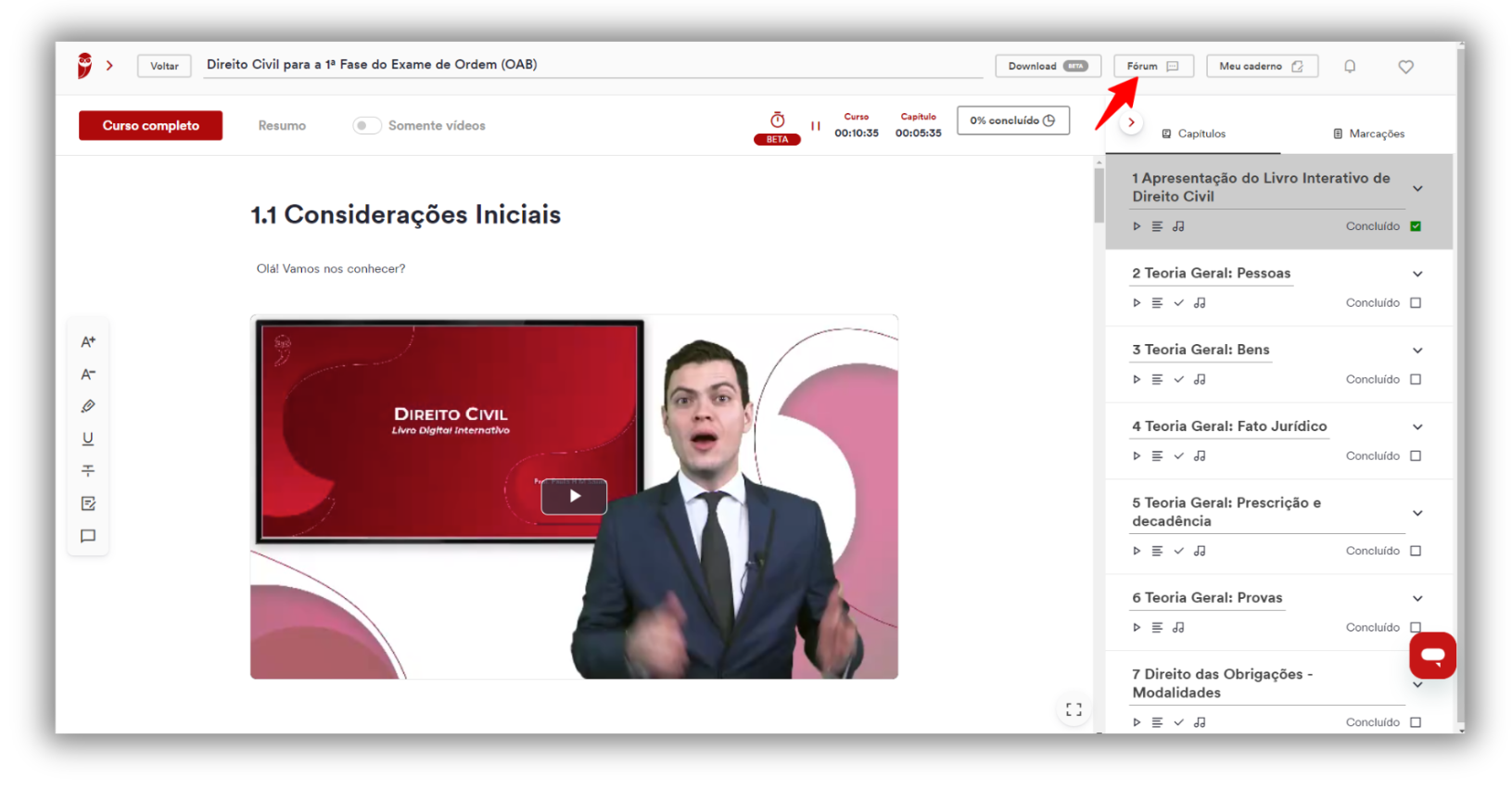This screenshot has height=790, width=1512.
Task: Toggle the Somente vídeos switch
Action: (367, 125)
